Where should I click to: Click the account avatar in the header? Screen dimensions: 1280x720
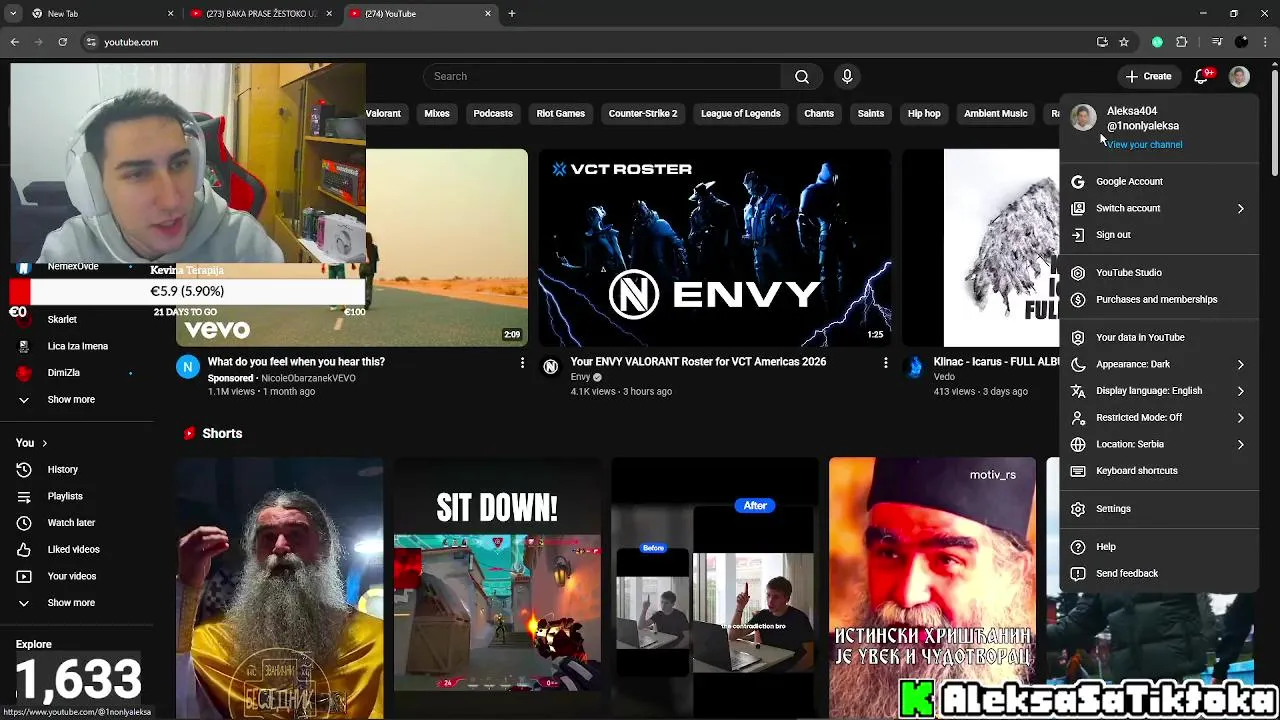click(1239, 76)
